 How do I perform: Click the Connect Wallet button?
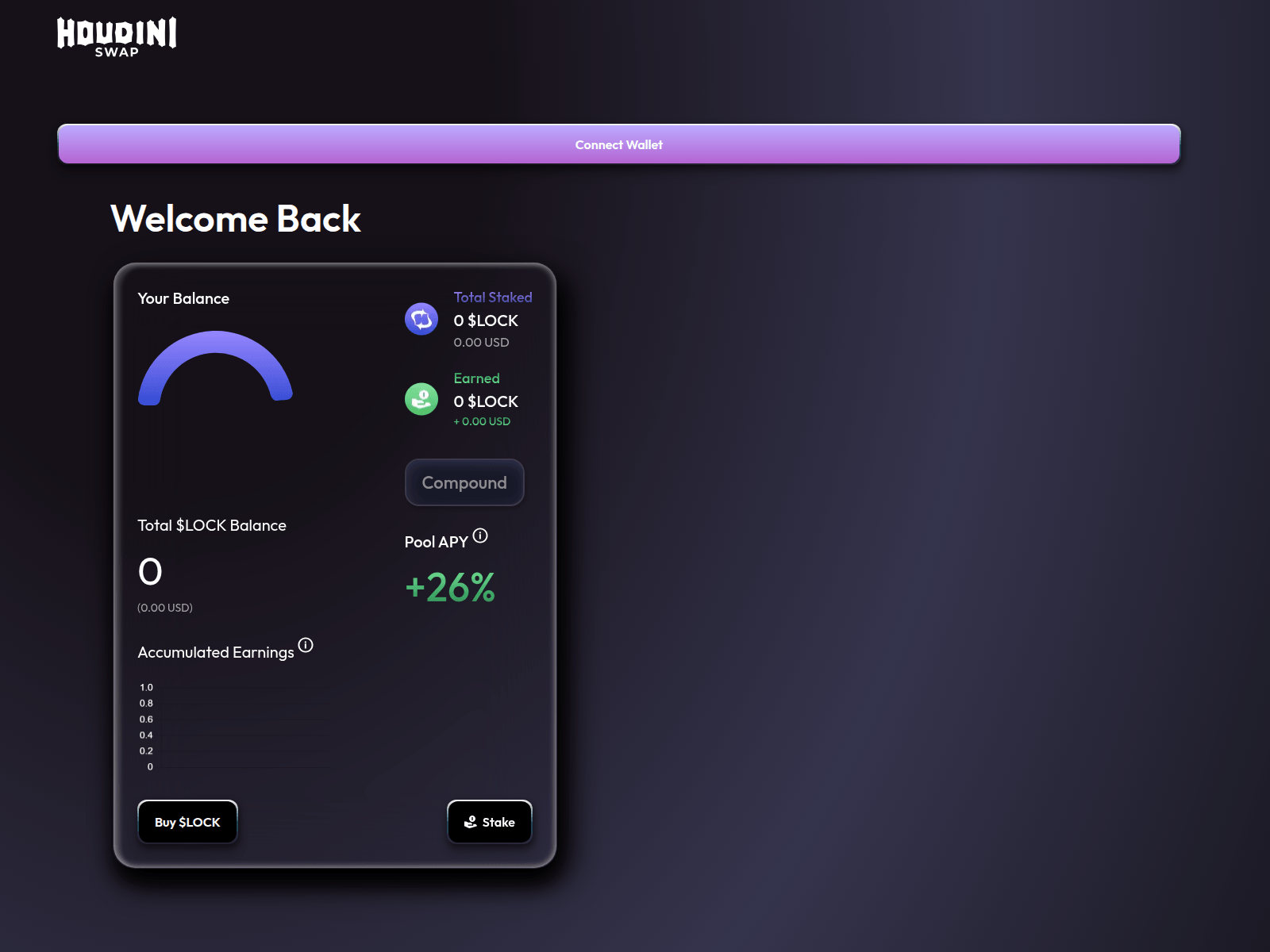tap(619, 144)
